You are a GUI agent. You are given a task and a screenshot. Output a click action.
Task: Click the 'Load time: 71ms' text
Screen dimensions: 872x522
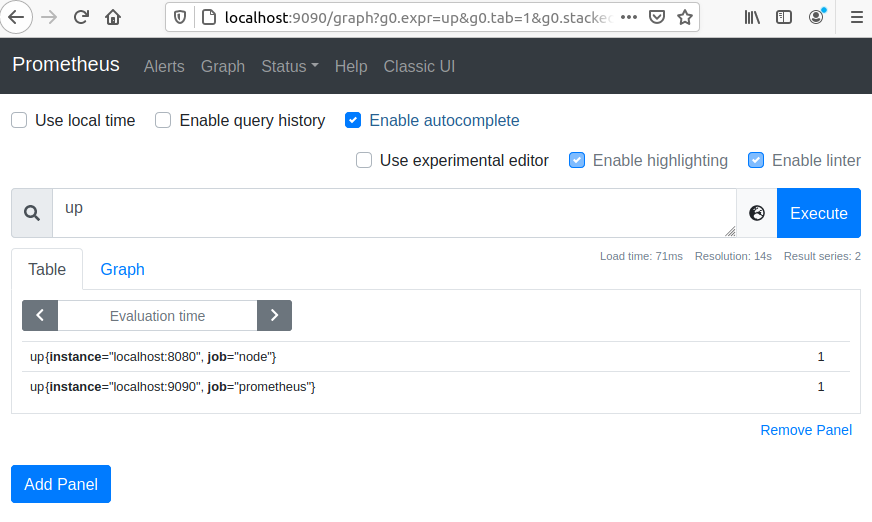[641, 256]
